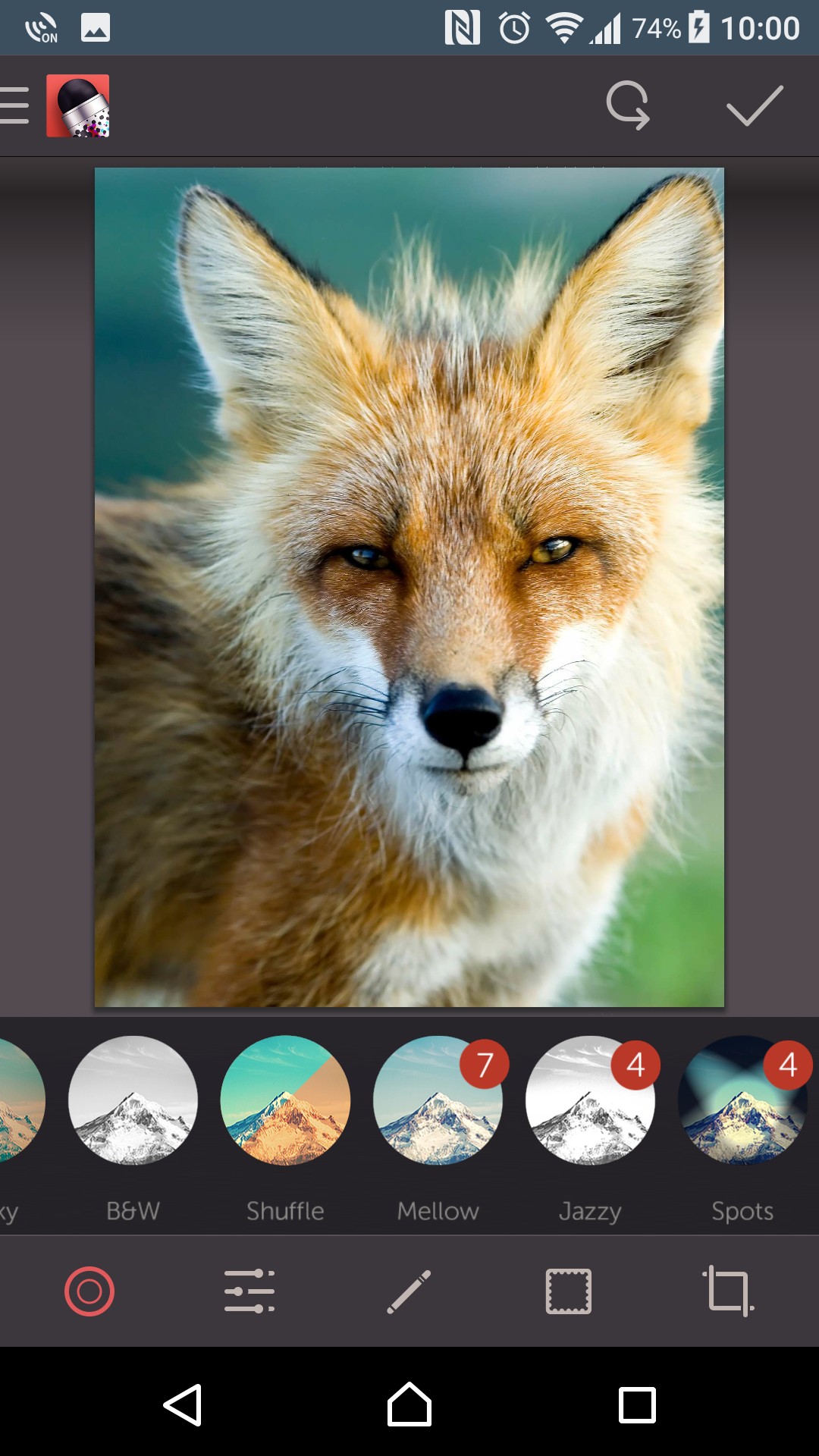This screenshot has height=1456, width=819.
Task: Select the brush tool
Action: pyautogui.click(x=409, y=1291)
